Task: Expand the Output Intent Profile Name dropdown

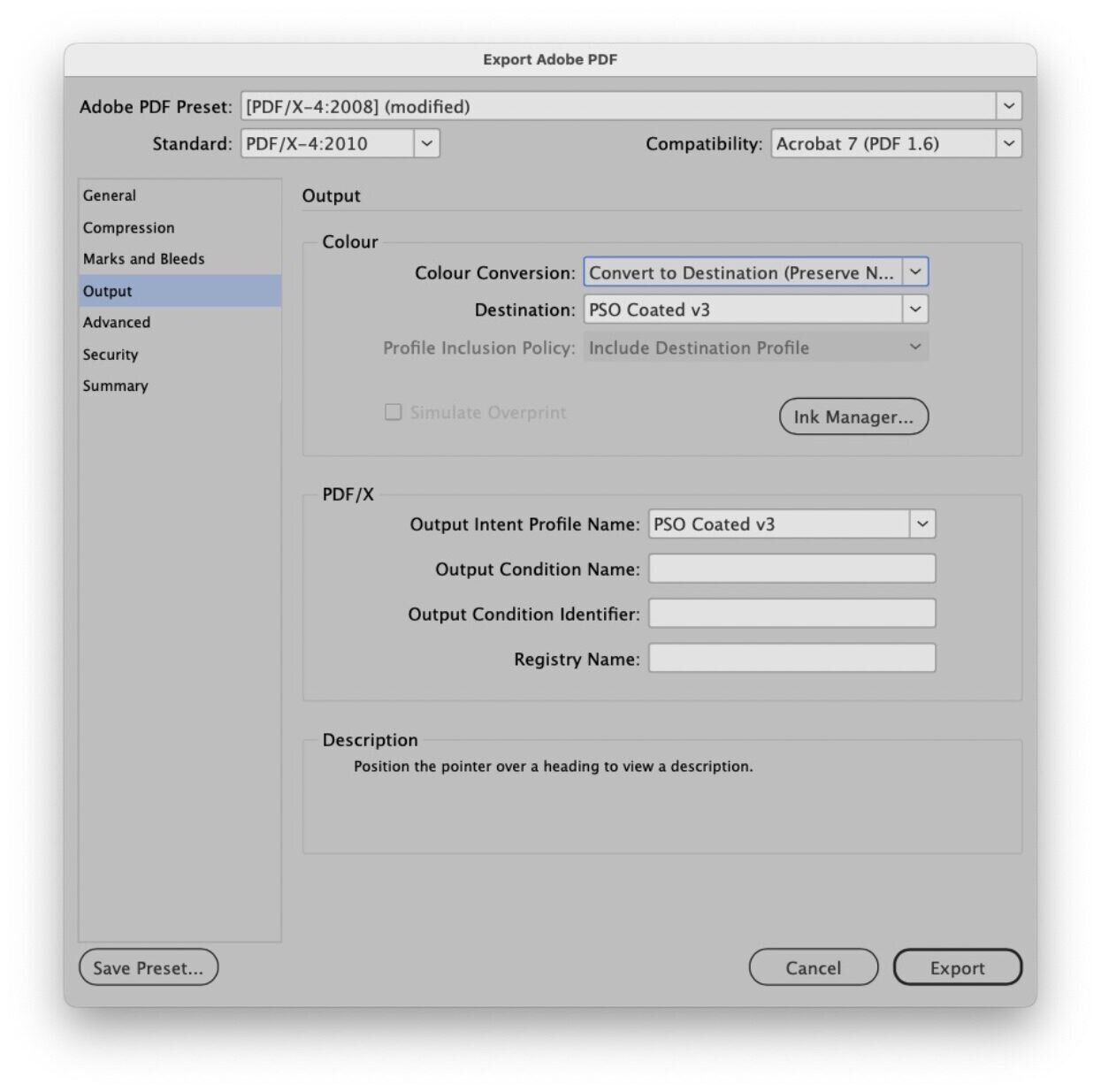Action: coord(921,524)
